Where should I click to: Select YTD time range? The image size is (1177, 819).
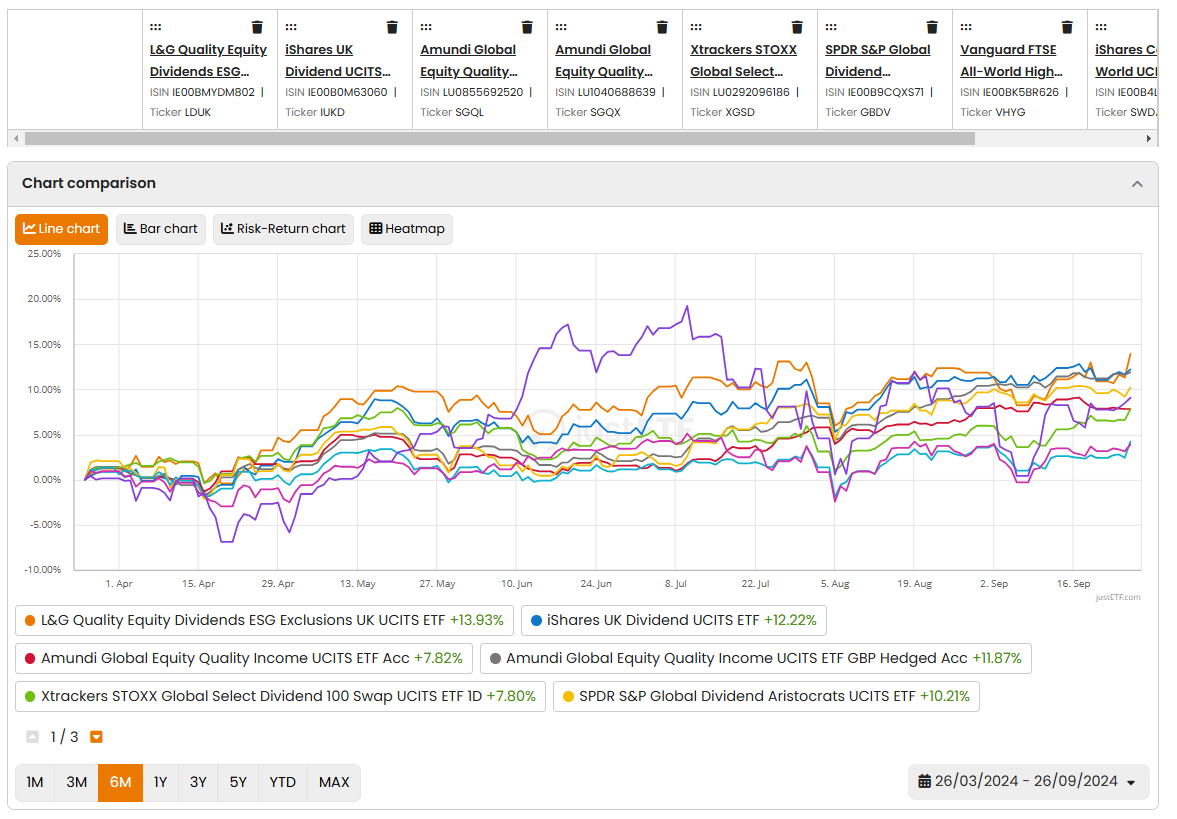tap(282, 782)
